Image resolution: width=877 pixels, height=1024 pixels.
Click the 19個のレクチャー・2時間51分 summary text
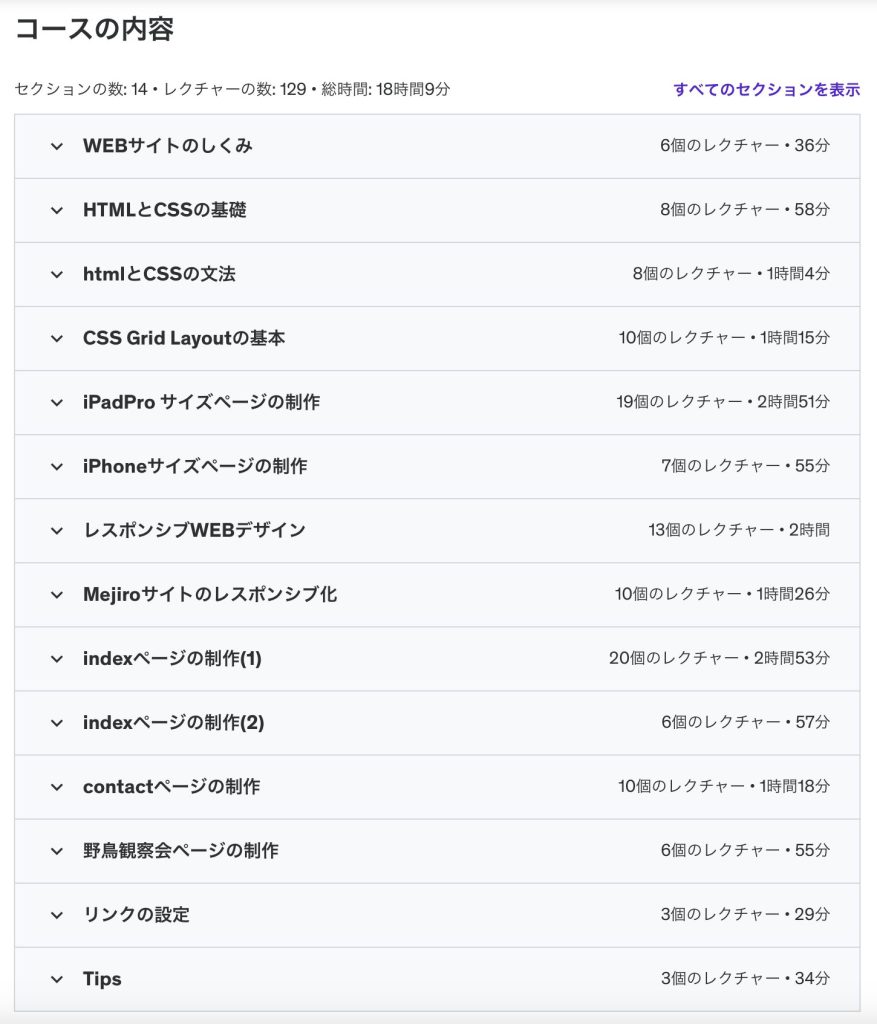(722, 402)
